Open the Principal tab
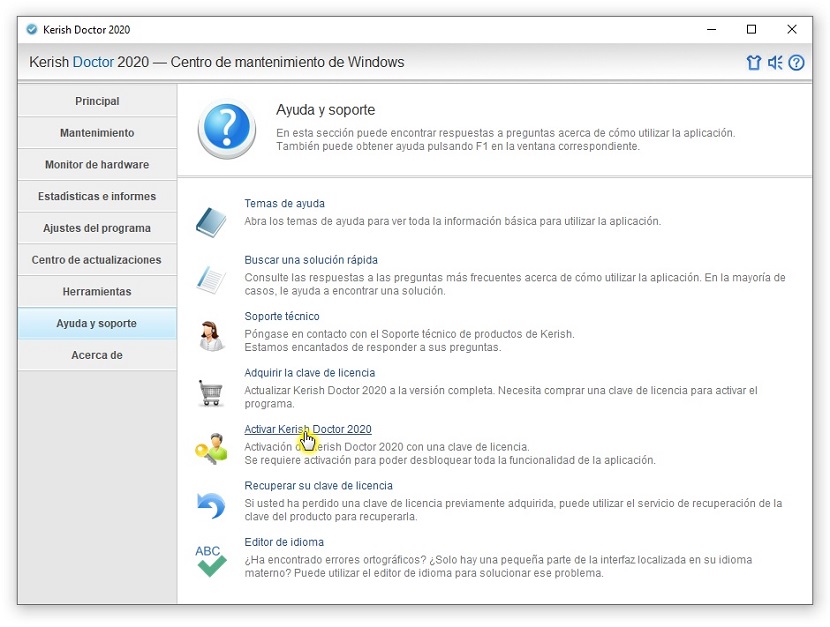The width and height of the screenshot is (830, 627). tap(97, 101)
